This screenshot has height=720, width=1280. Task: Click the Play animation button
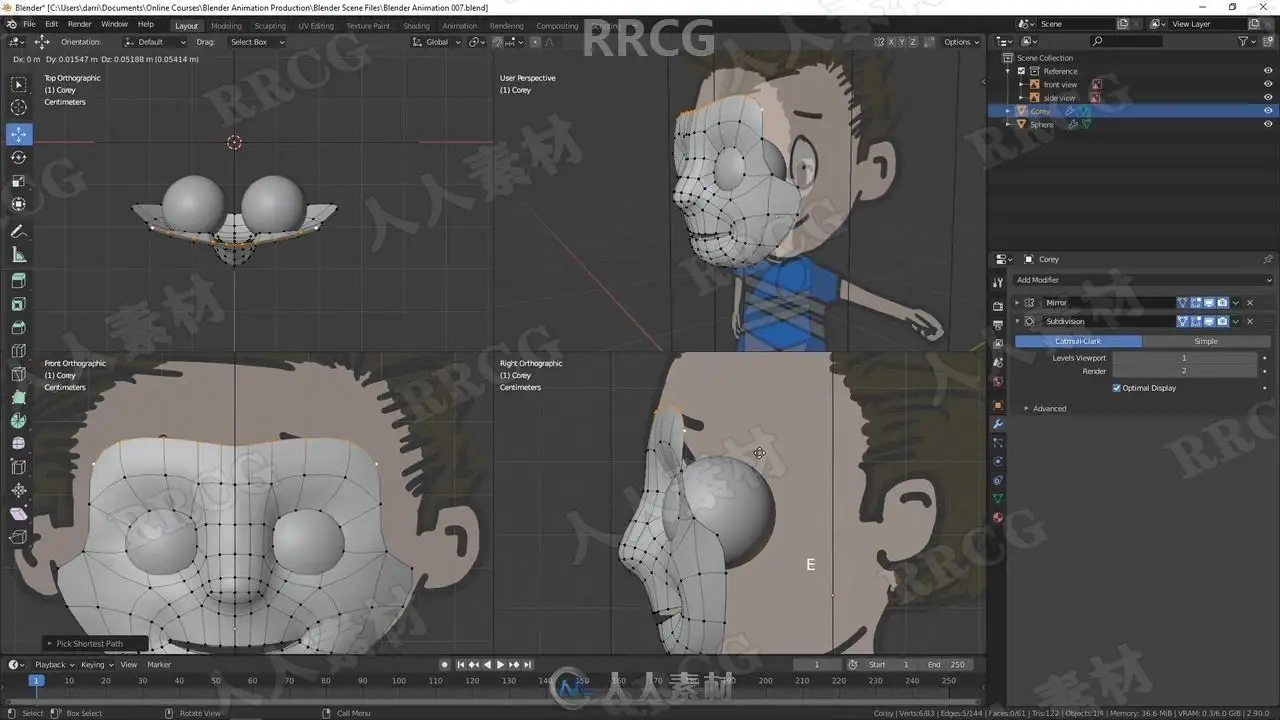coord(500,665)
